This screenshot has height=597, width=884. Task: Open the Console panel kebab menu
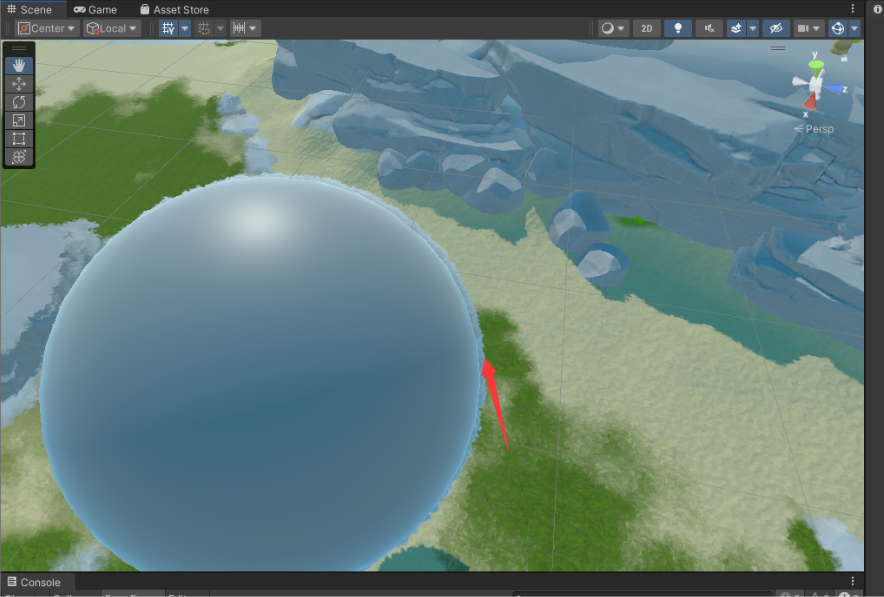pos(852,581)
